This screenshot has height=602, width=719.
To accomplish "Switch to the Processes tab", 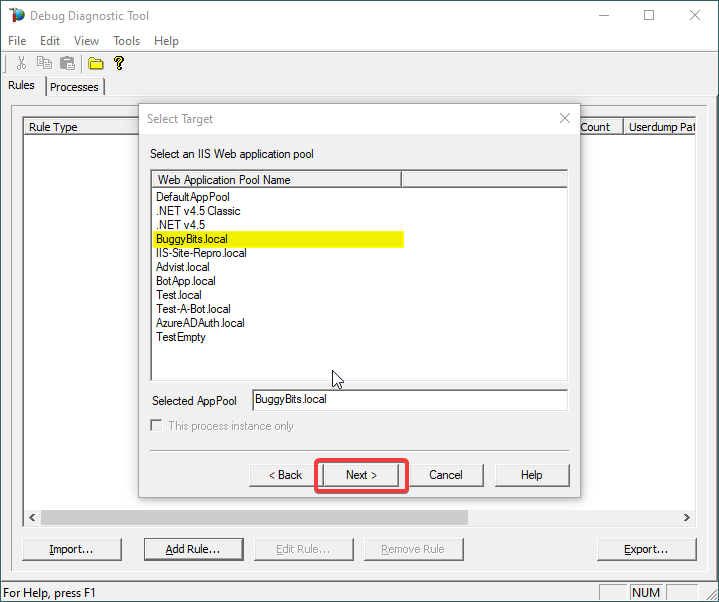I will coord(74,87).
